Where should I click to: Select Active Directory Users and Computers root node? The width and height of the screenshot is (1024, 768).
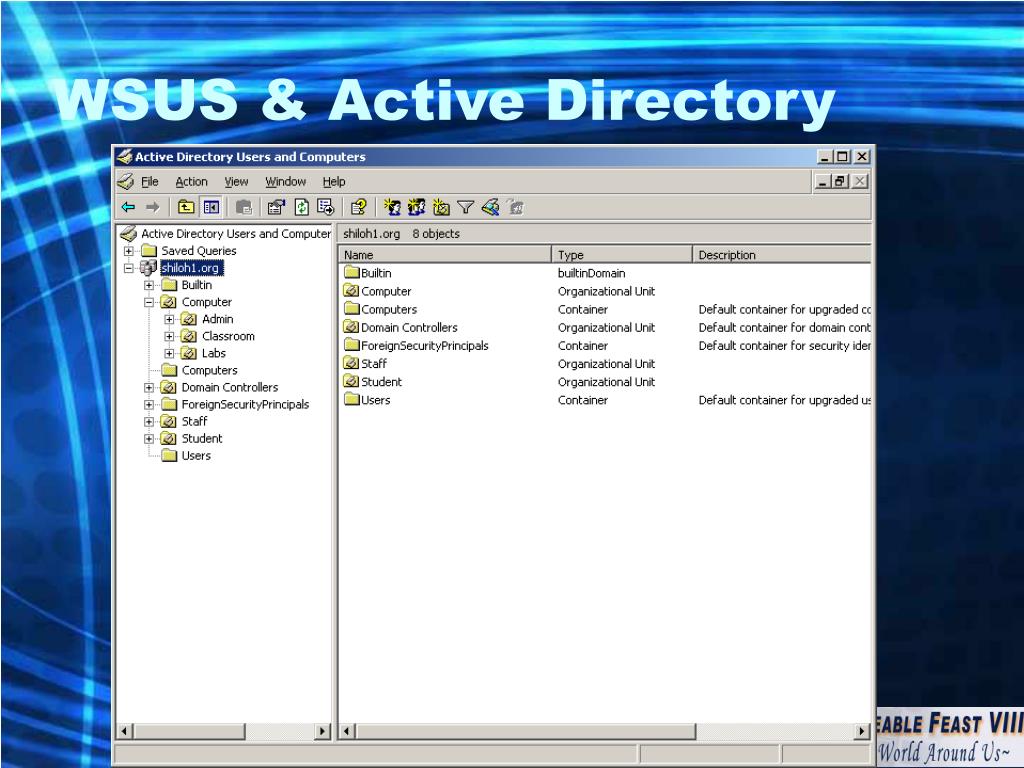(x=236, y=234)
